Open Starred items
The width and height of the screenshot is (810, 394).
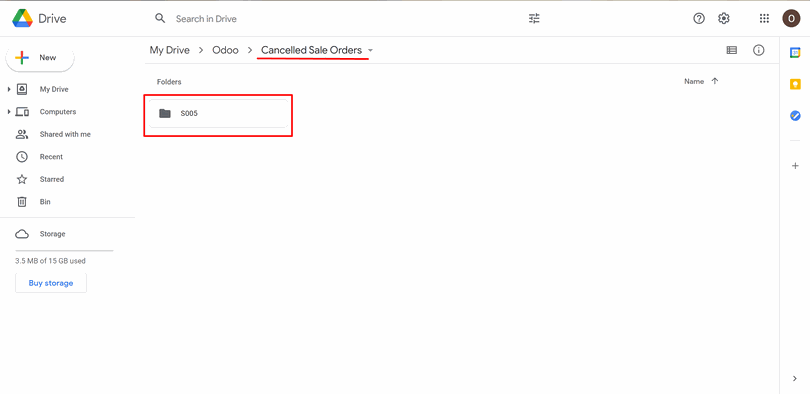click(52, 179)
